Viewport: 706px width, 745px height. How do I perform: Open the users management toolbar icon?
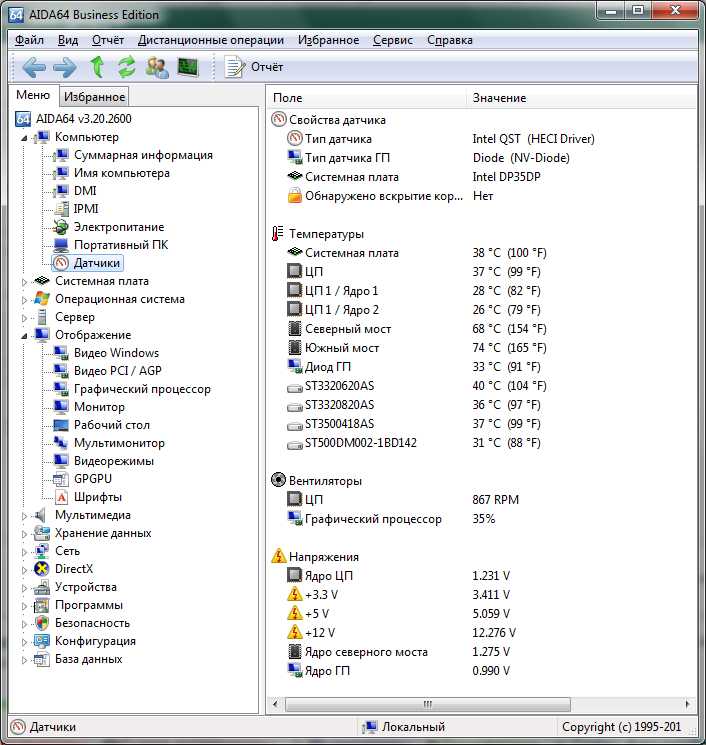(x=157, y=67)
